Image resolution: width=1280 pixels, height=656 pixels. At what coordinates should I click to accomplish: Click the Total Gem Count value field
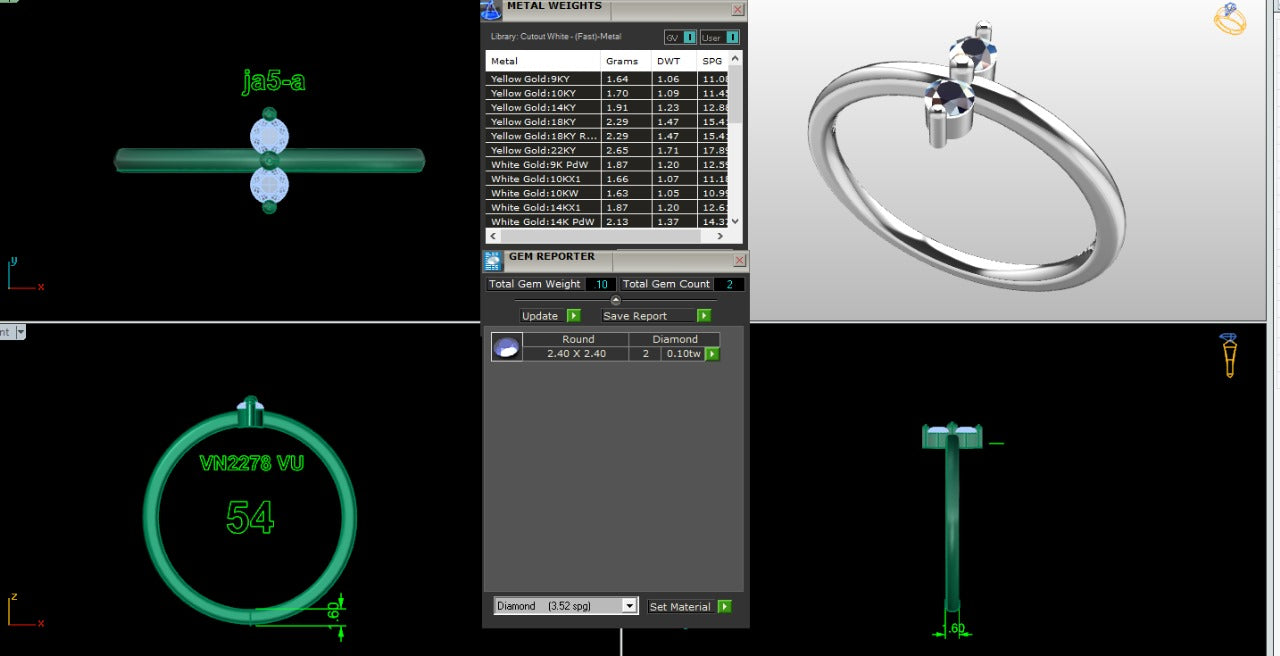728,284
